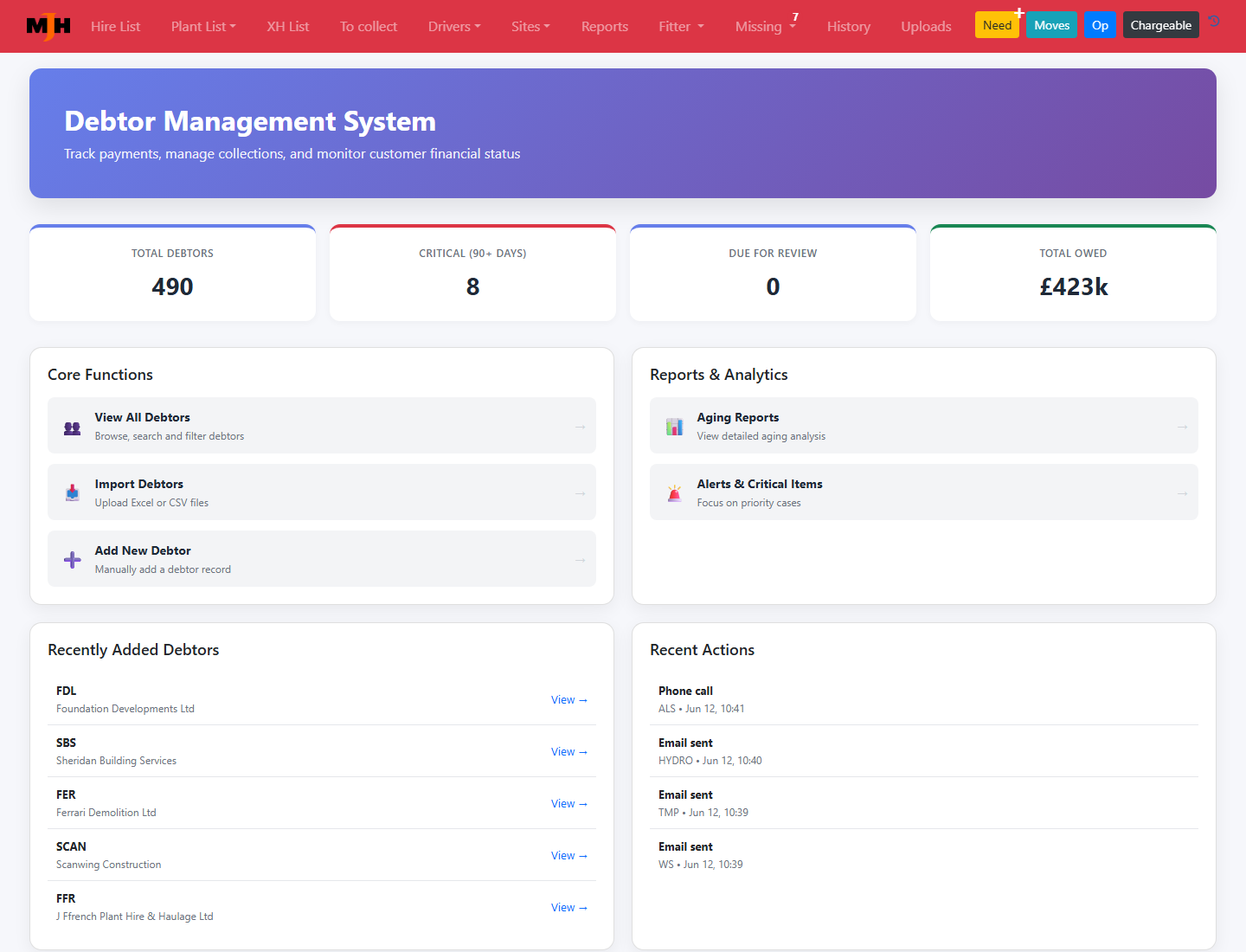Click the Alerts siren icon

[x=675, y=493]
